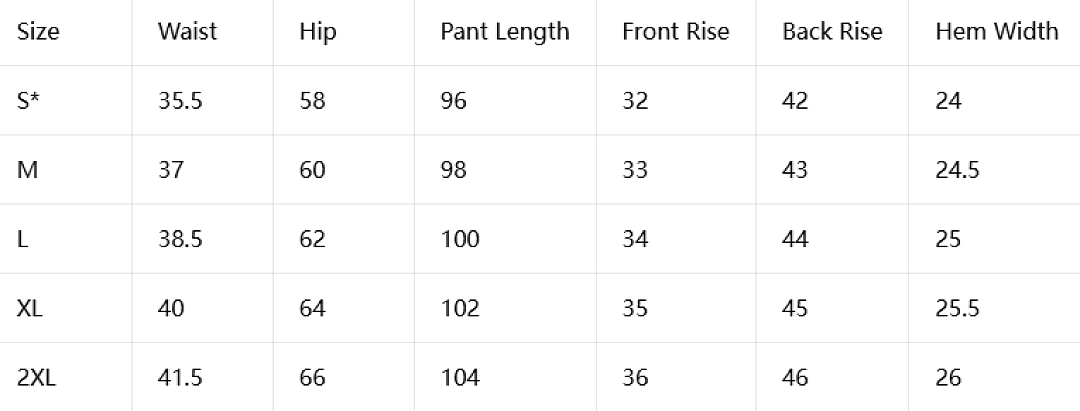Select the Back Rise column header
Image resolution: width=1080 pixels, height=411 pixels.
pyautogui.click(x=832, y=31)
